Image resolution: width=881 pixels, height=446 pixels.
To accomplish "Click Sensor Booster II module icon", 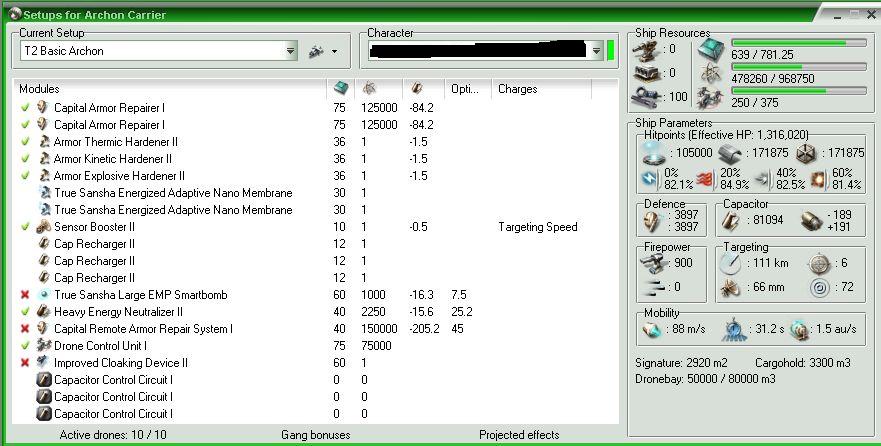I will click(44, 227).
